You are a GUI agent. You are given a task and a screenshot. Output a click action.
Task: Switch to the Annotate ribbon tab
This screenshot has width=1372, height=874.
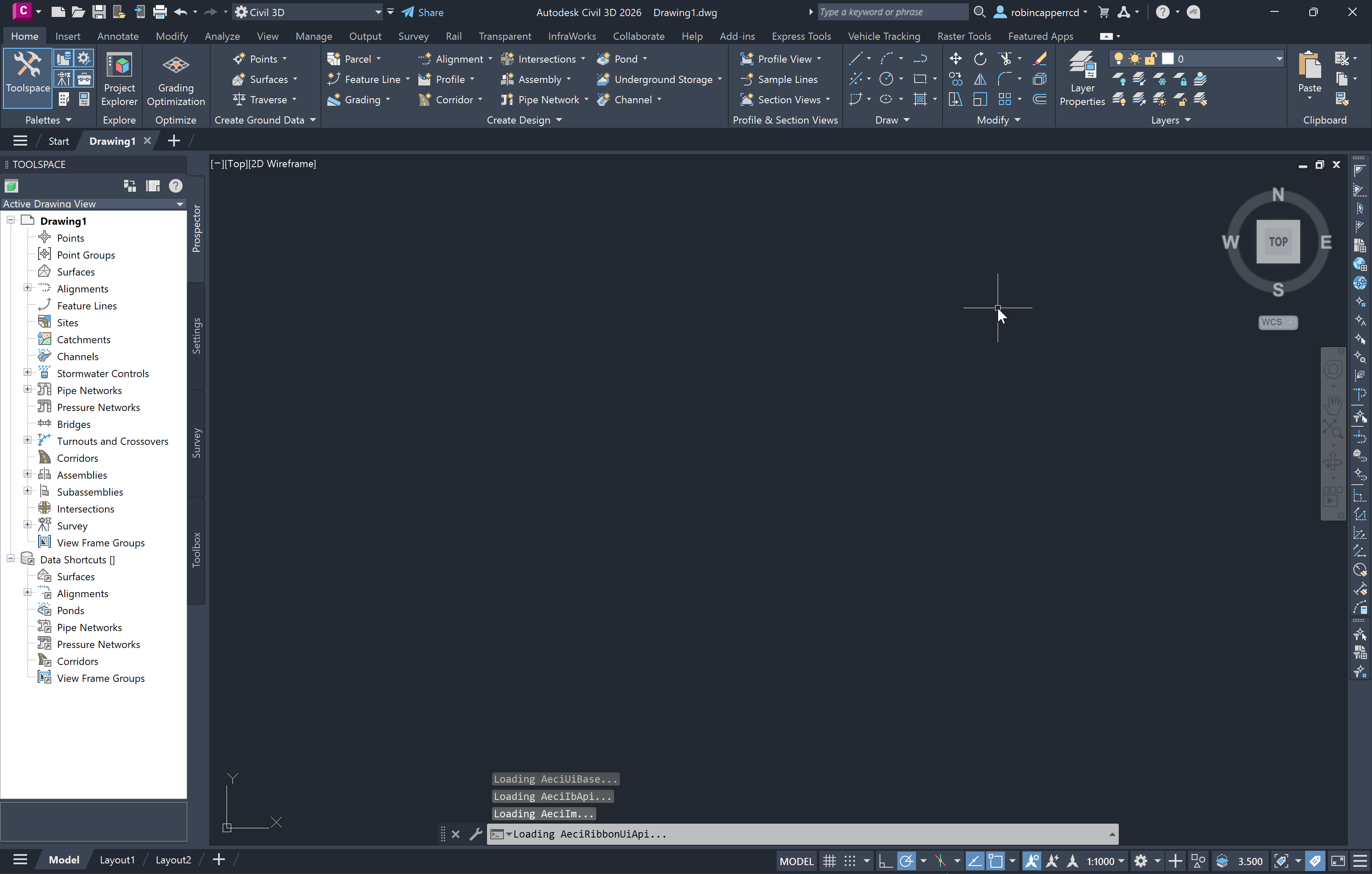117,36
